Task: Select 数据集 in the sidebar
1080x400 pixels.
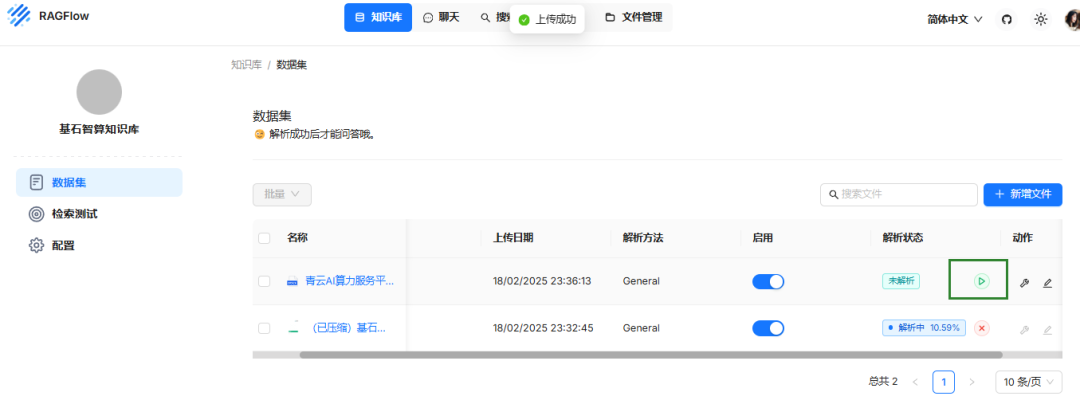Action: (x=99, y=182)
